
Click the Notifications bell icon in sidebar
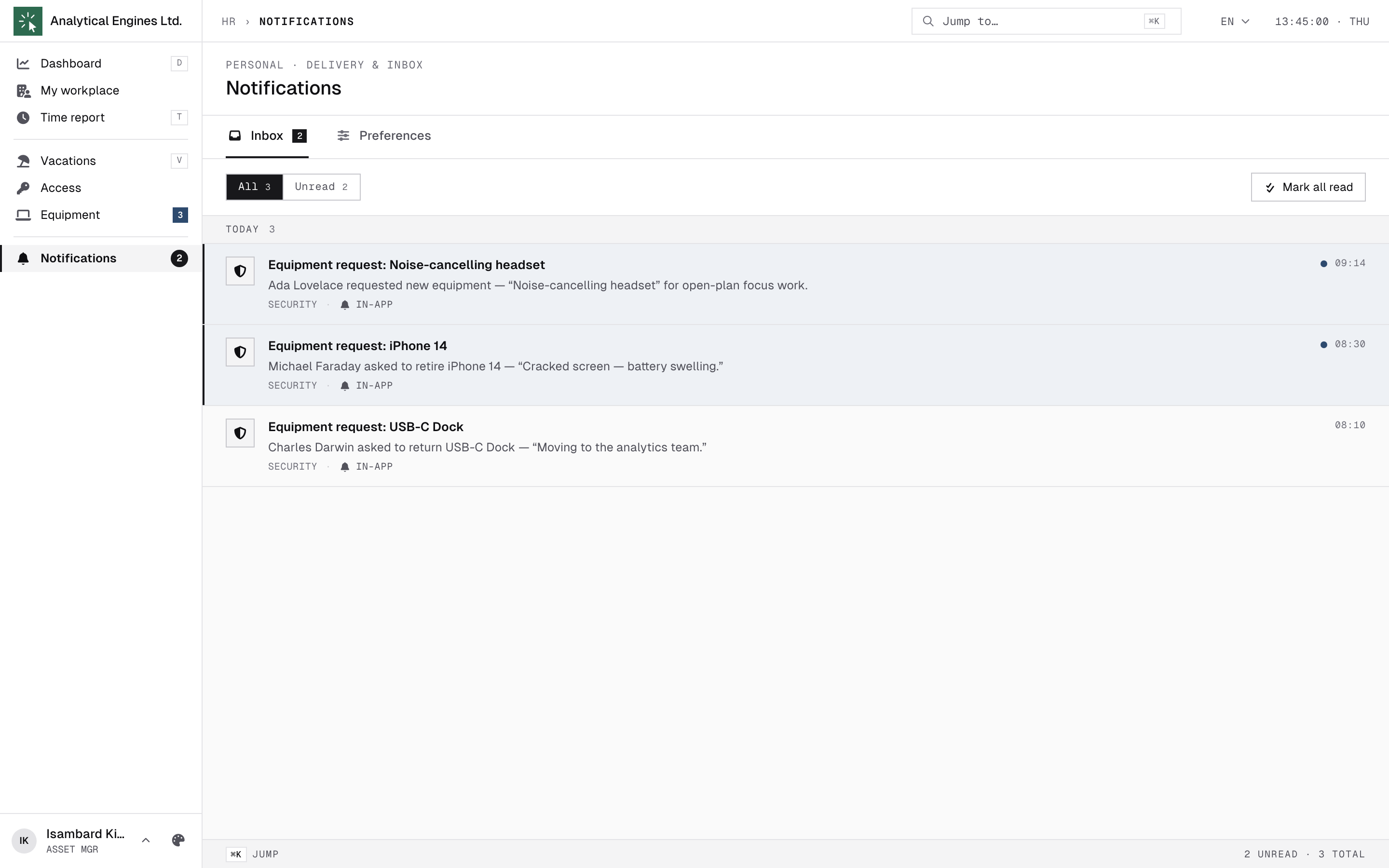click(x=23, y=258)
